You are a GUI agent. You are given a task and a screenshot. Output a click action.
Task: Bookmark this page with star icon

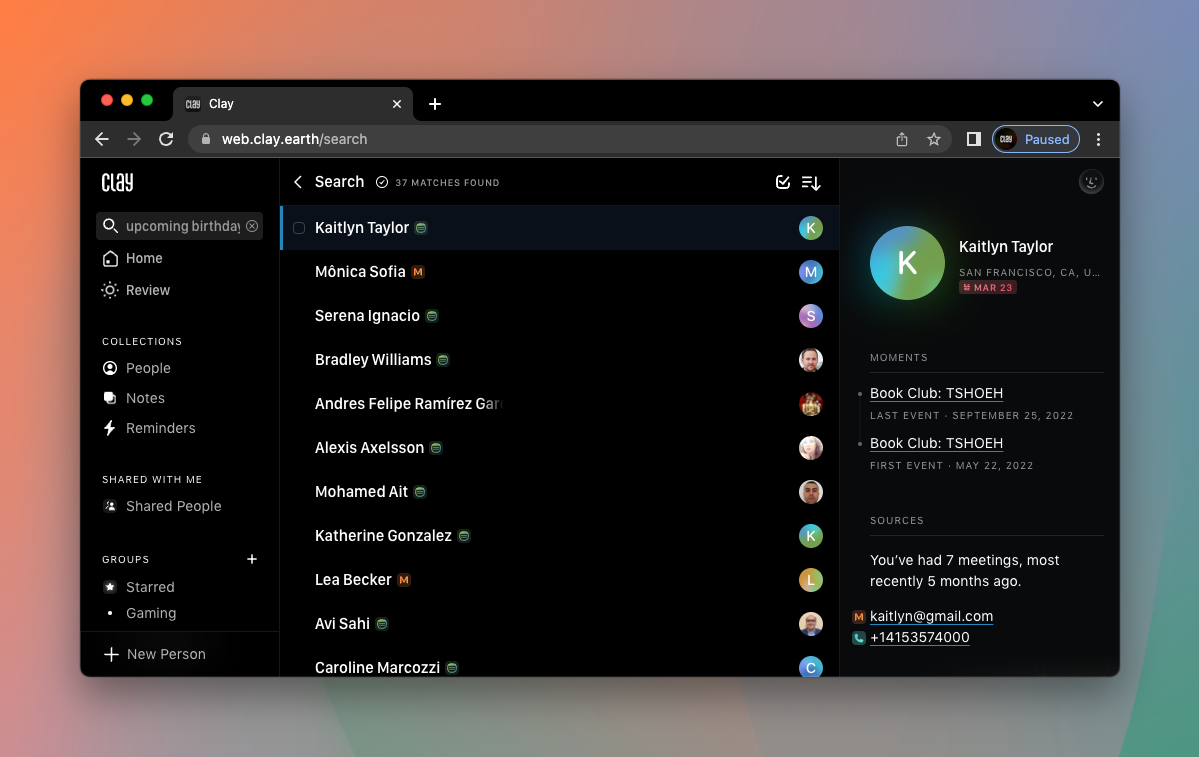click(x=934, y=140)
